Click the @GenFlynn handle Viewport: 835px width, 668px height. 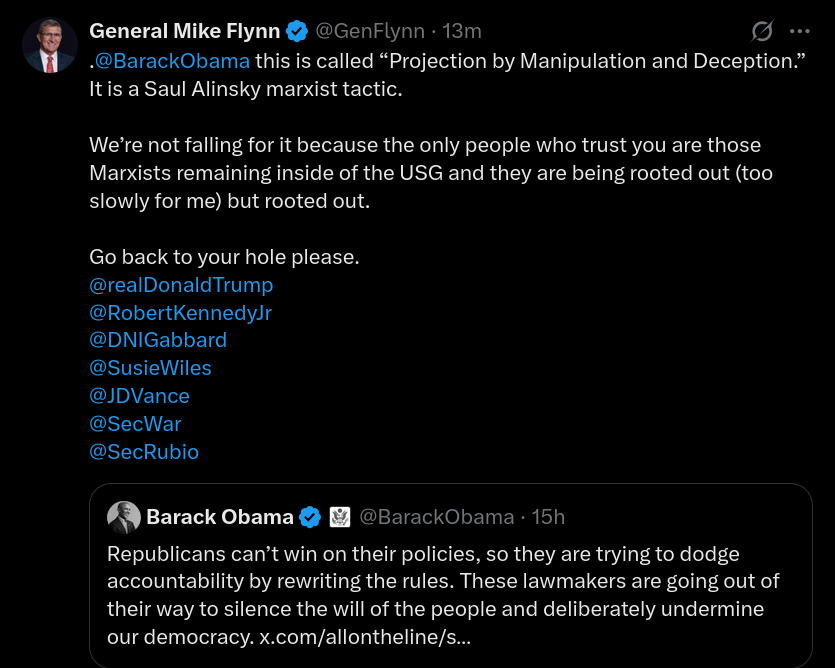(370, 32)
